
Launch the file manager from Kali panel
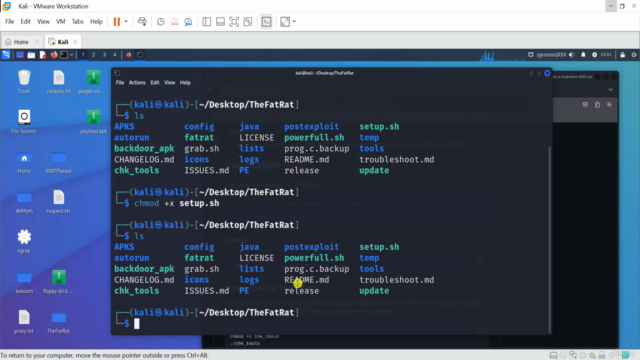click(x=31, y=55)
